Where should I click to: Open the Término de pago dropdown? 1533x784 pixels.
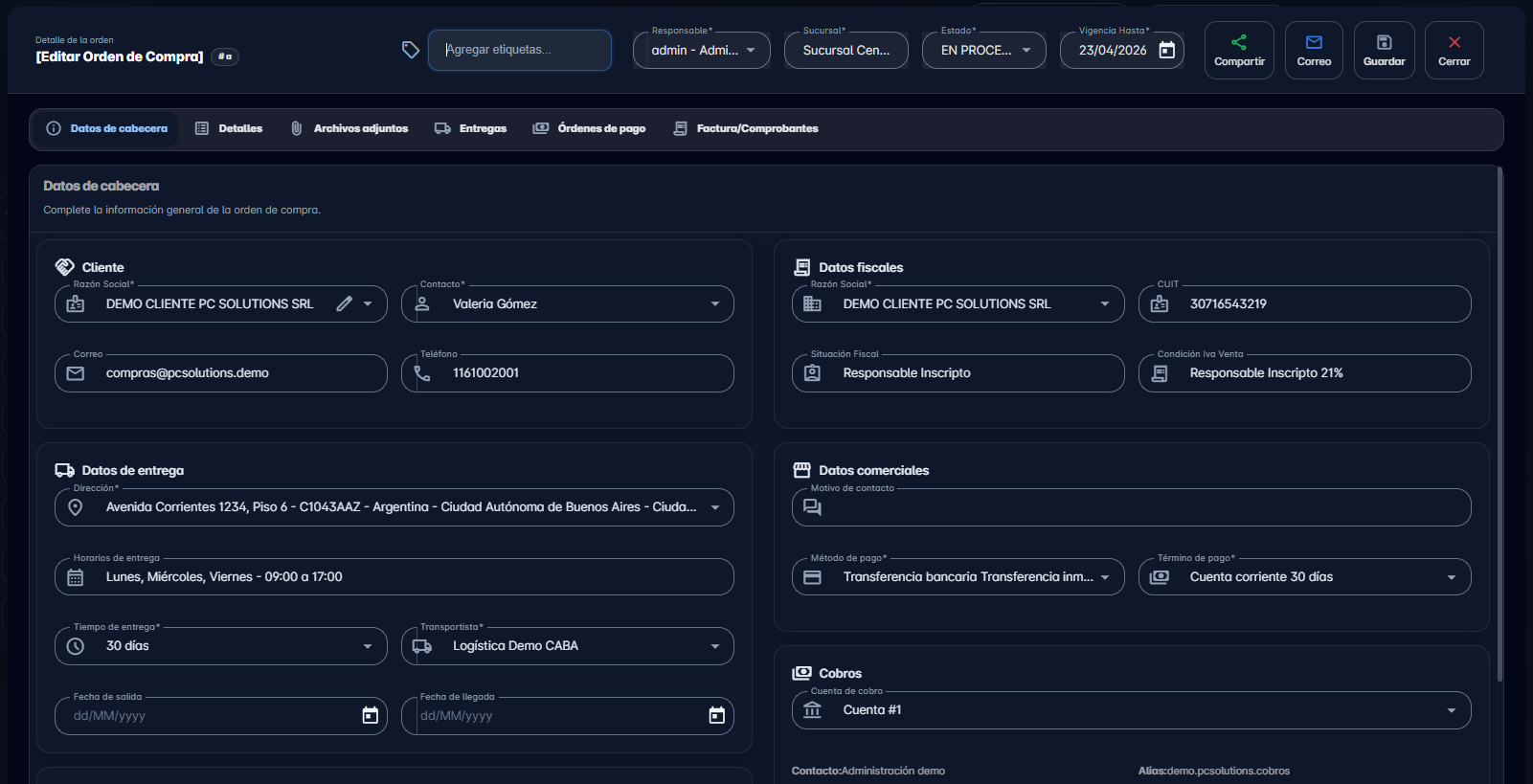coord(1452,577)
